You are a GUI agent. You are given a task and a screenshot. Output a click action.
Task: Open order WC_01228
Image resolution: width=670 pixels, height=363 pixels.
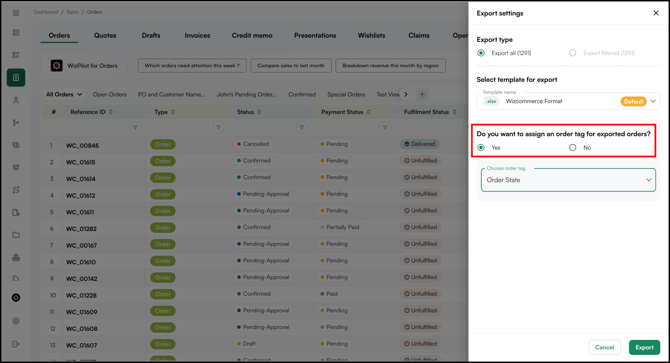pyautogui.click(x=81, y=295)
